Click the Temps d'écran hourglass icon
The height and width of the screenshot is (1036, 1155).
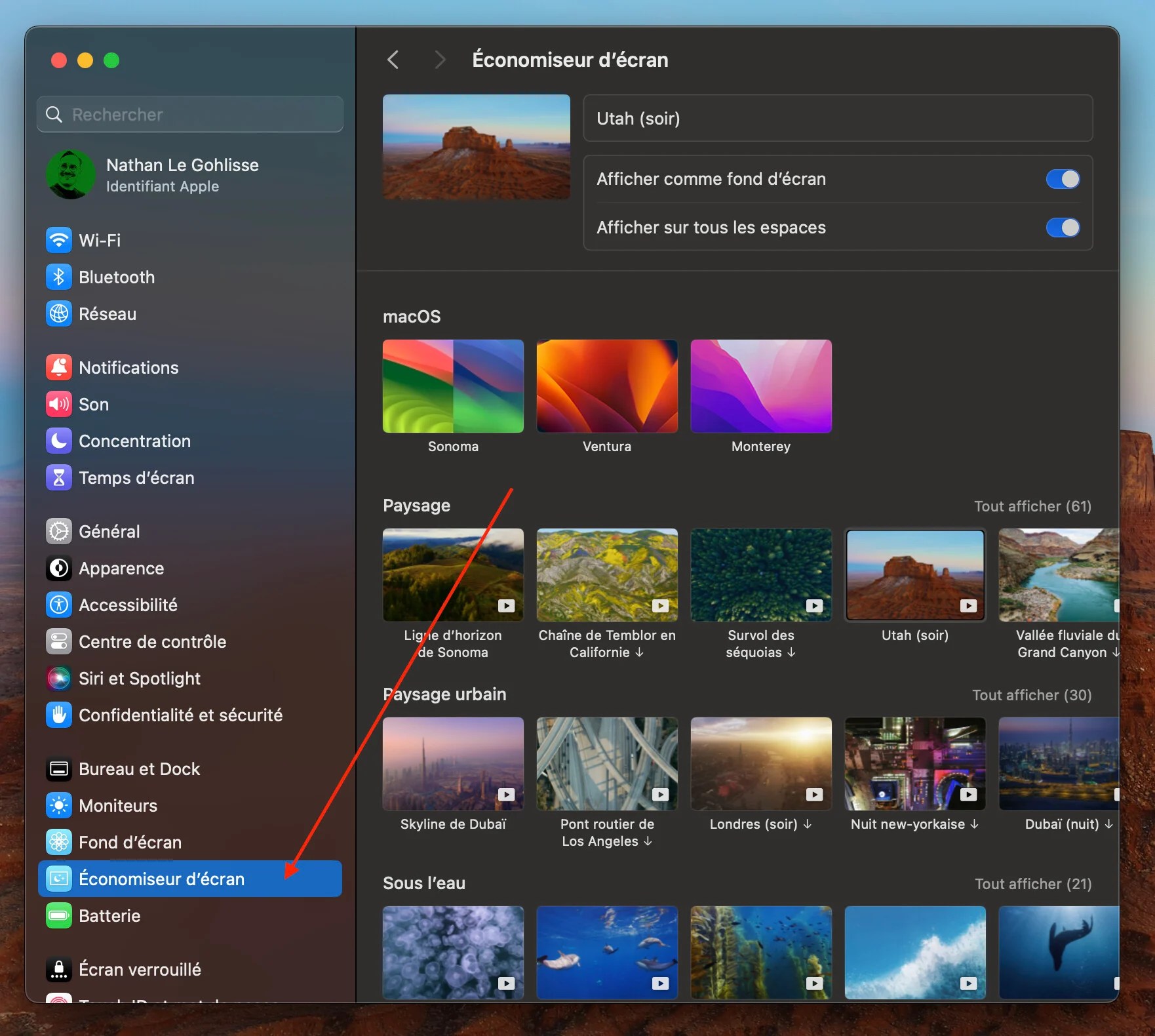click(59, 477)
